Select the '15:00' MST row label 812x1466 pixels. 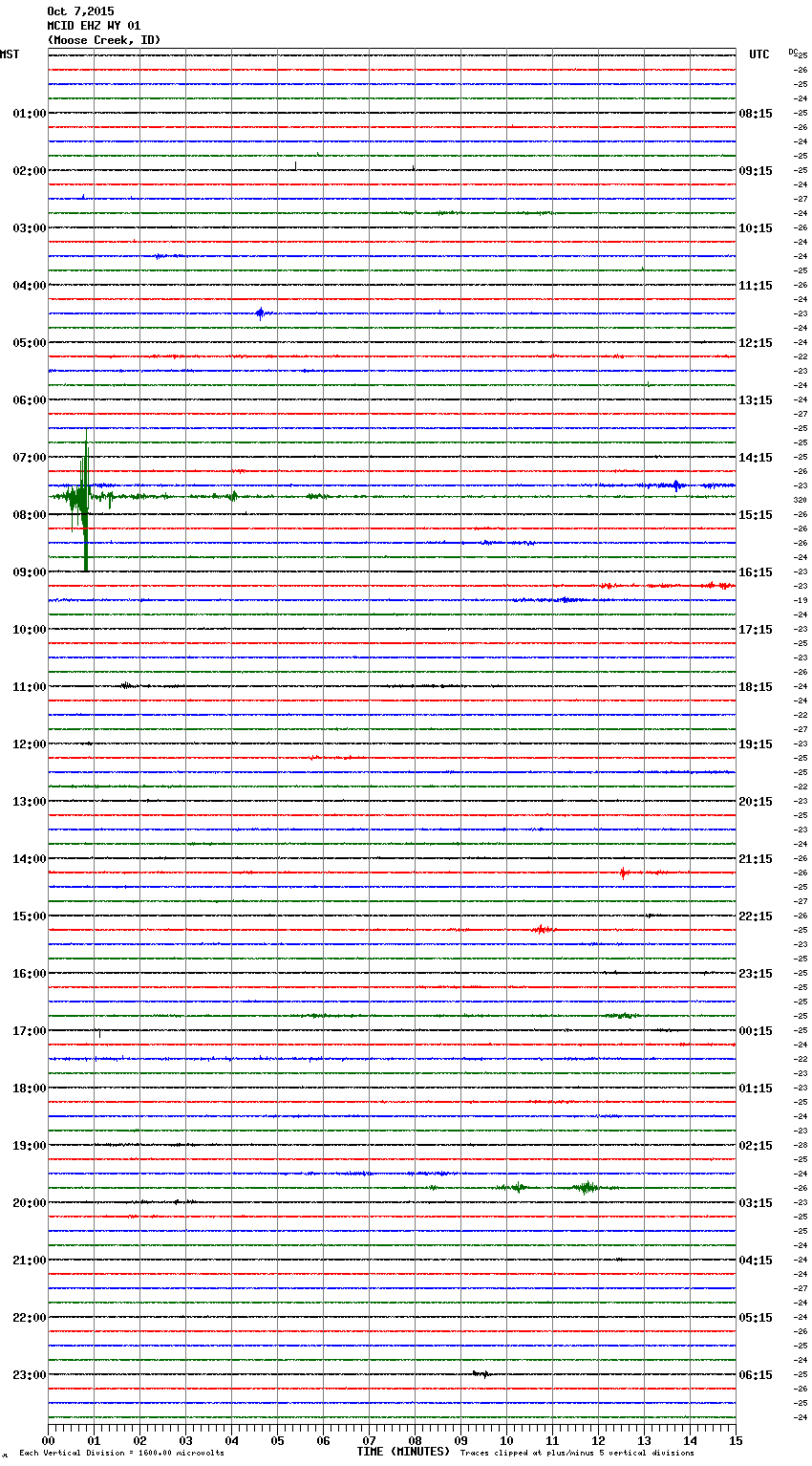click(x=30, y=916)
